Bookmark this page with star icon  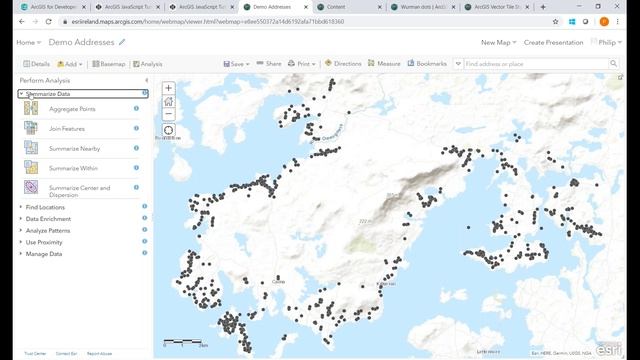556,22
